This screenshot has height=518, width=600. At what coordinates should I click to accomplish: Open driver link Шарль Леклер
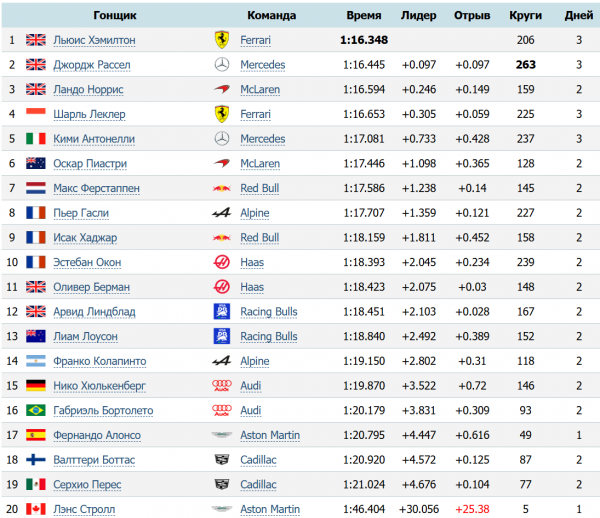(89, 114)
